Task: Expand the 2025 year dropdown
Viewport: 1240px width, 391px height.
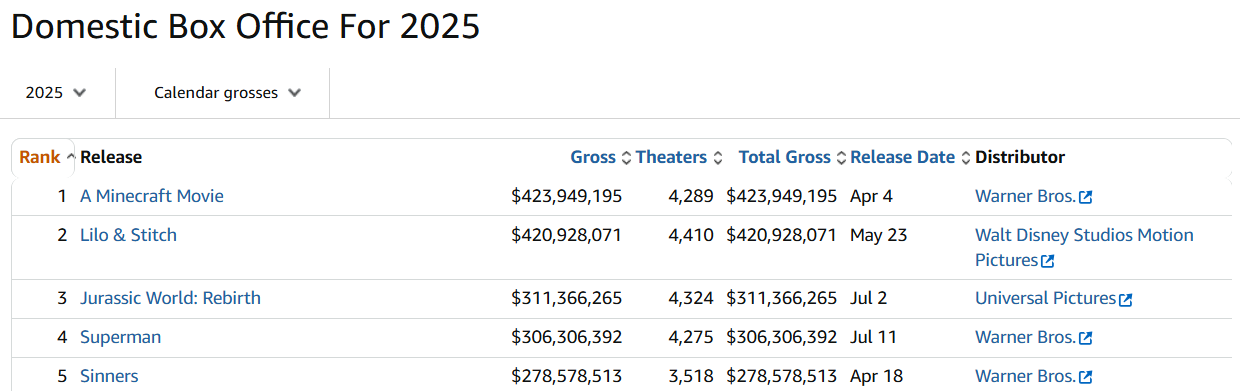Action: 56,93
